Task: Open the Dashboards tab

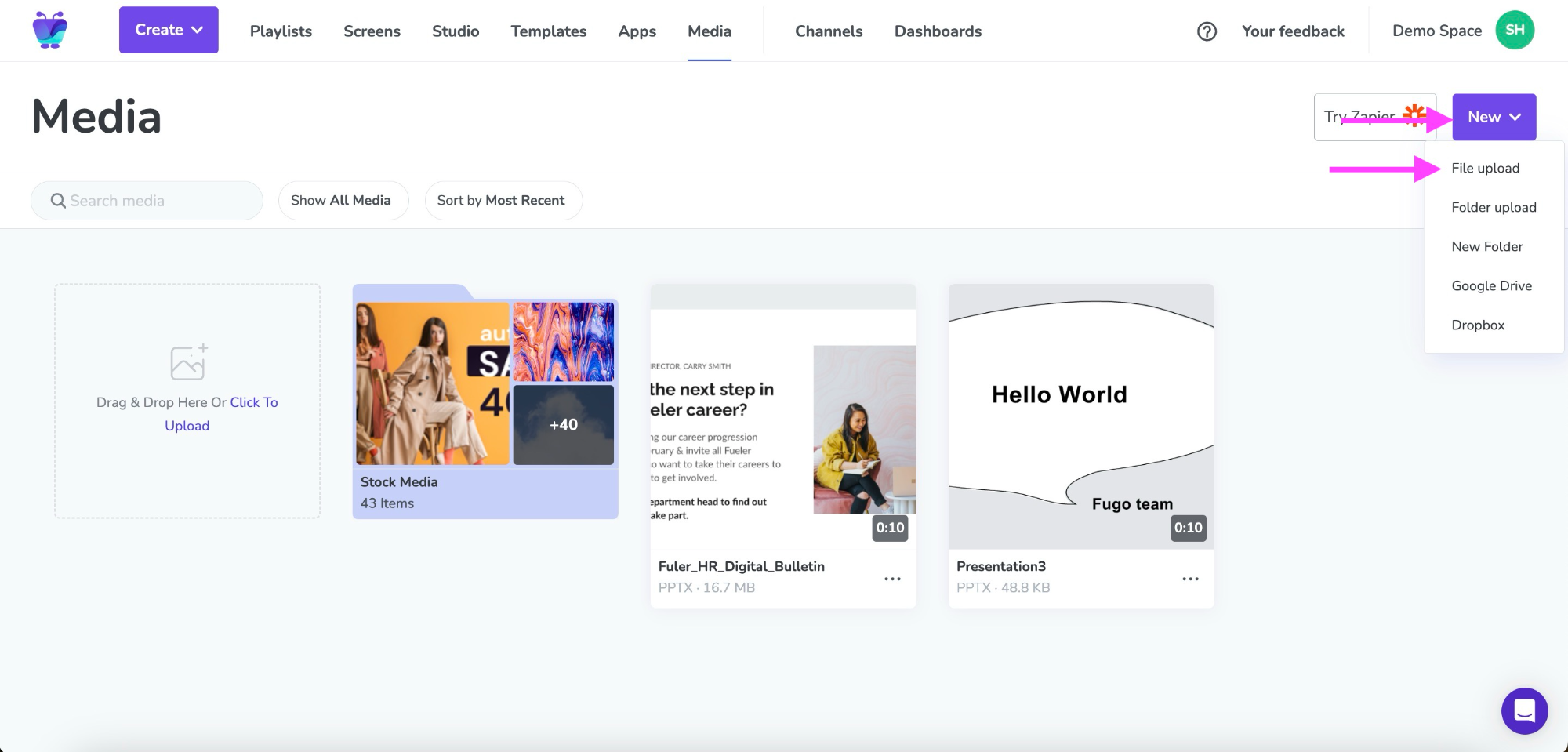Action: tap(938, 31)
